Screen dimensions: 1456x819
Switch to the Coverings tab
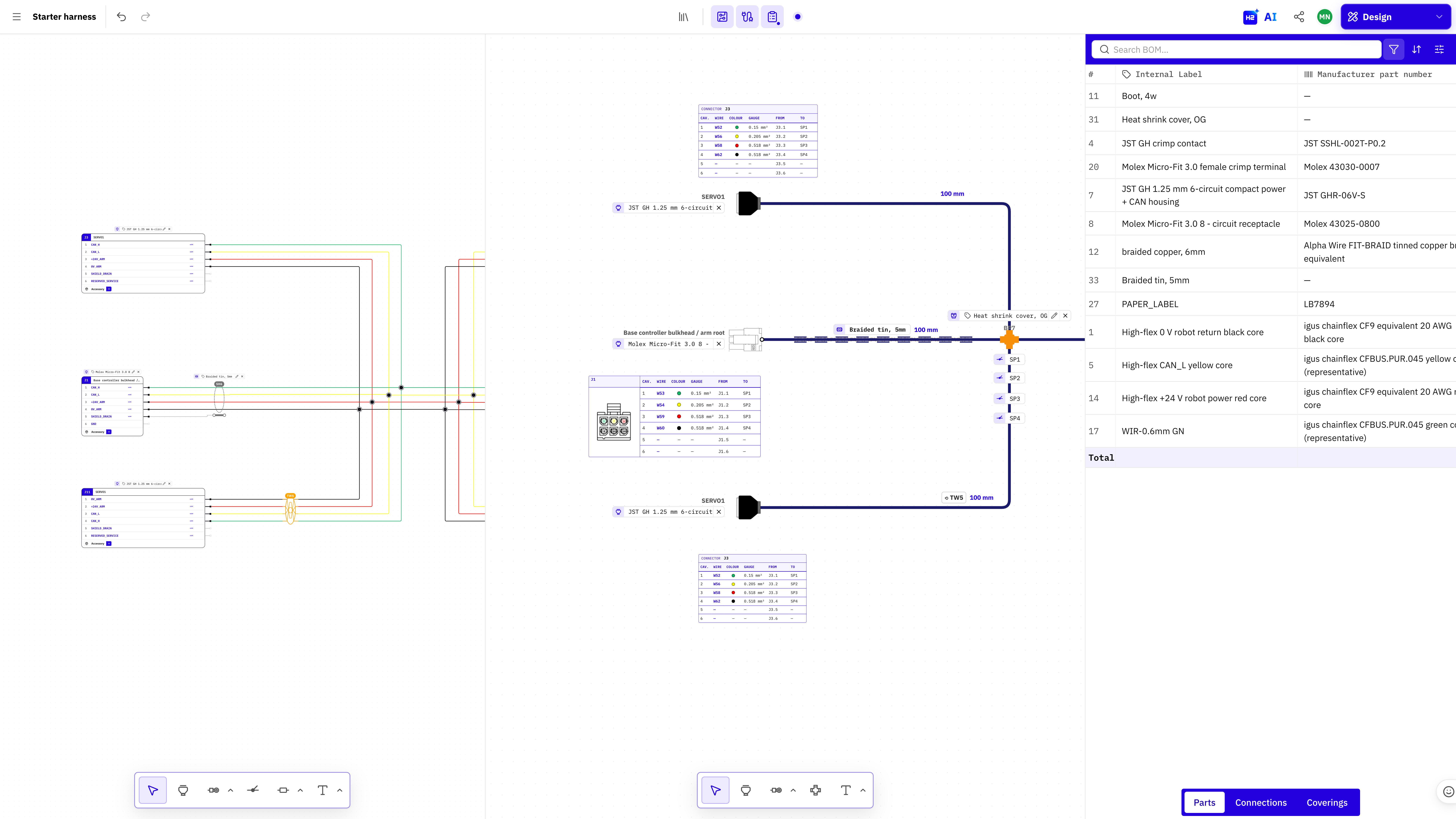tap(1327, 803)
